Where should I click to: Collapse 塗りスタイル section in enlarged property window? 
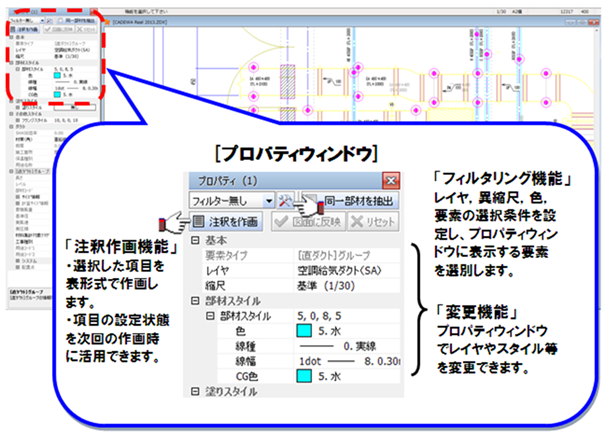pos(195,391)
